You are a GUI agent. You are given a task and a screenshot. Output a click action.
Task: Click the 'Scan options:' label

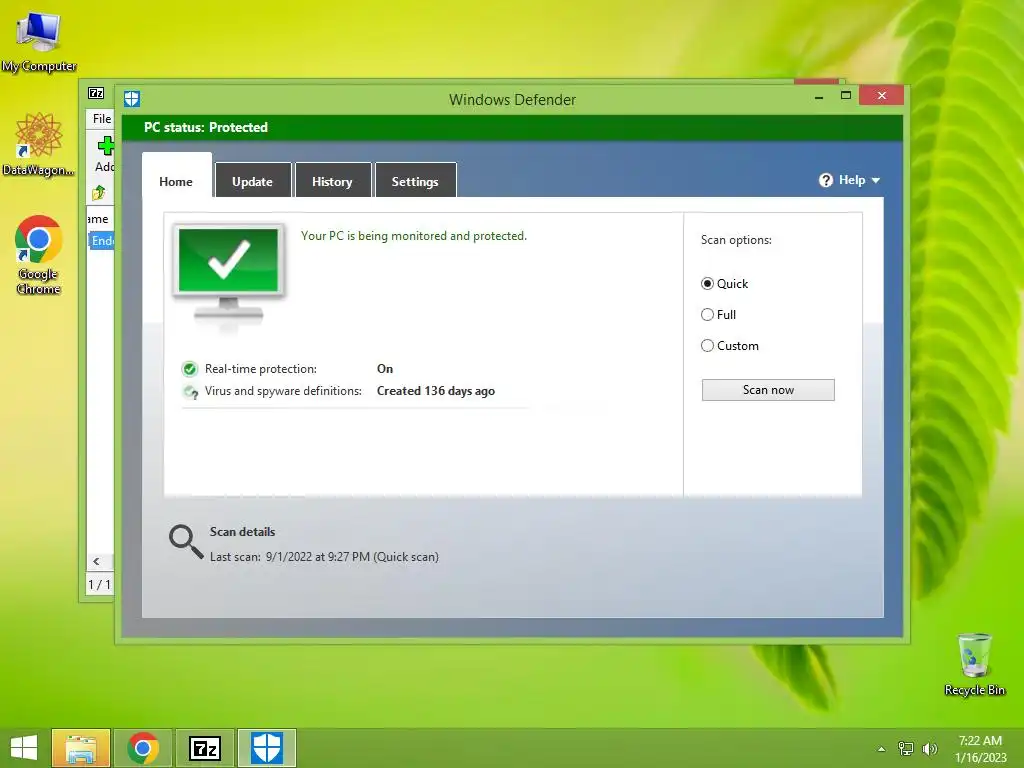[x=736, y=240]
